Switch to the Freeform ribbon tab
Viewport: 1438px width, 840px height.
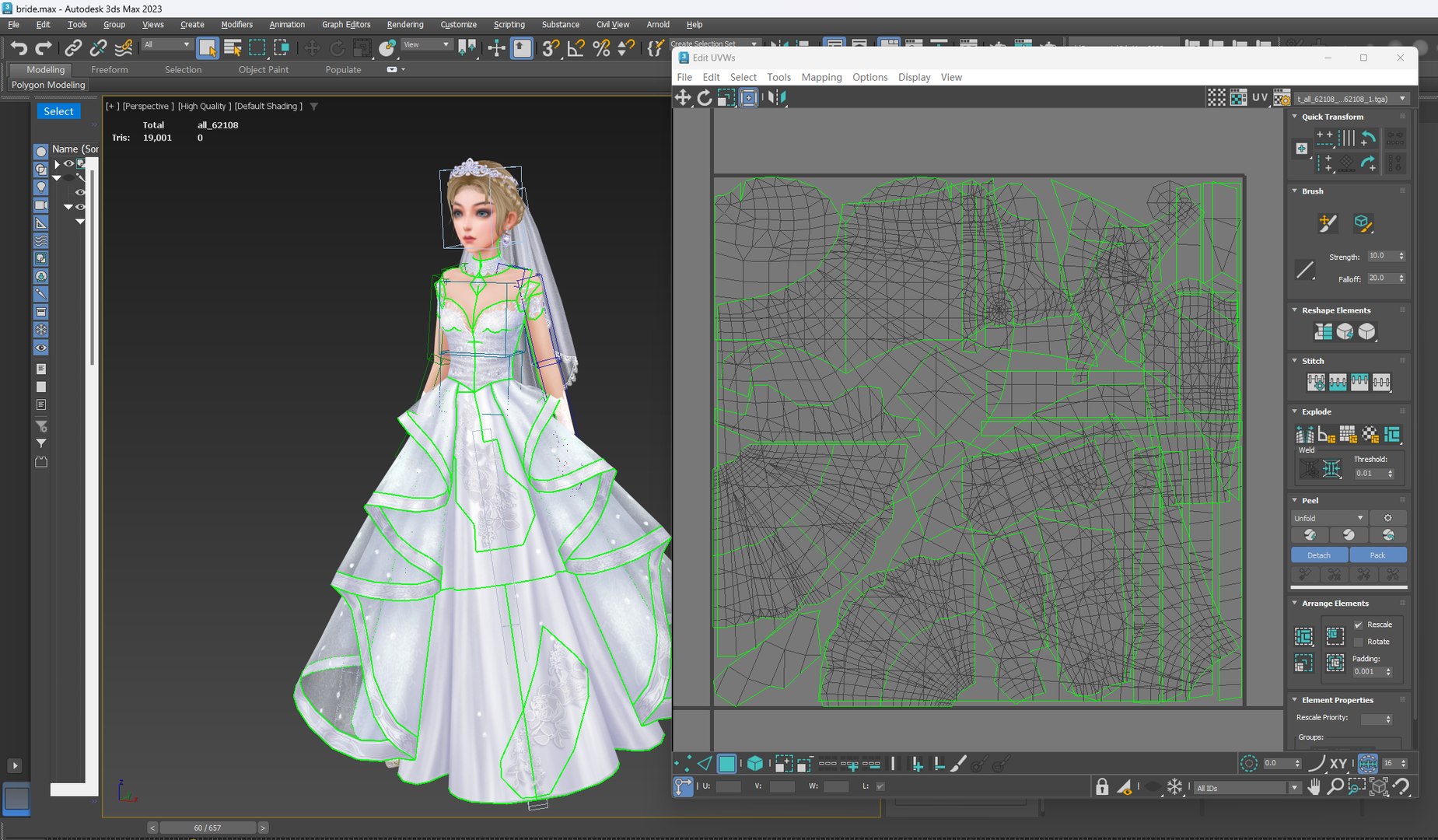click(x=109, y=69)
